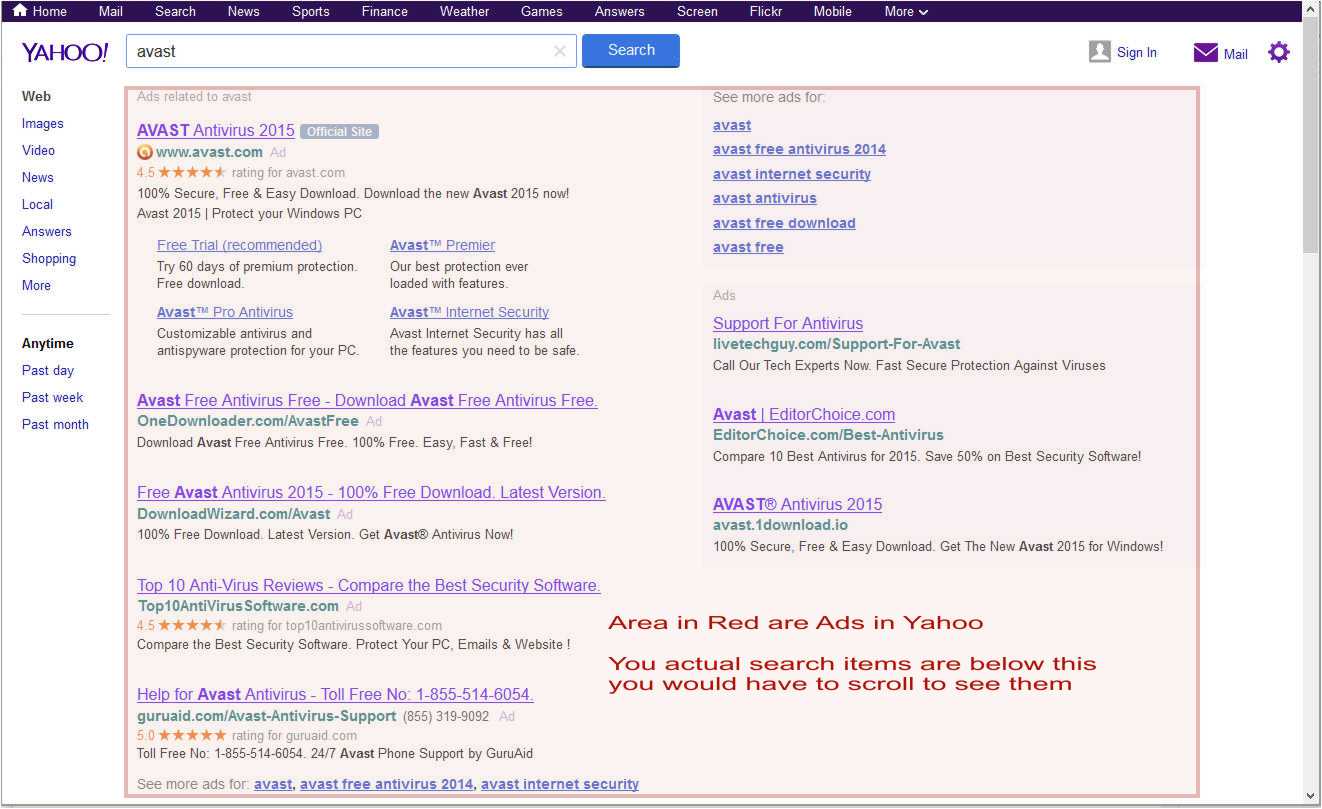The height and width of the screenshot is (809, 1322).
Task: Expand the More dropdown in top bar
Action: tap(906, 11)
